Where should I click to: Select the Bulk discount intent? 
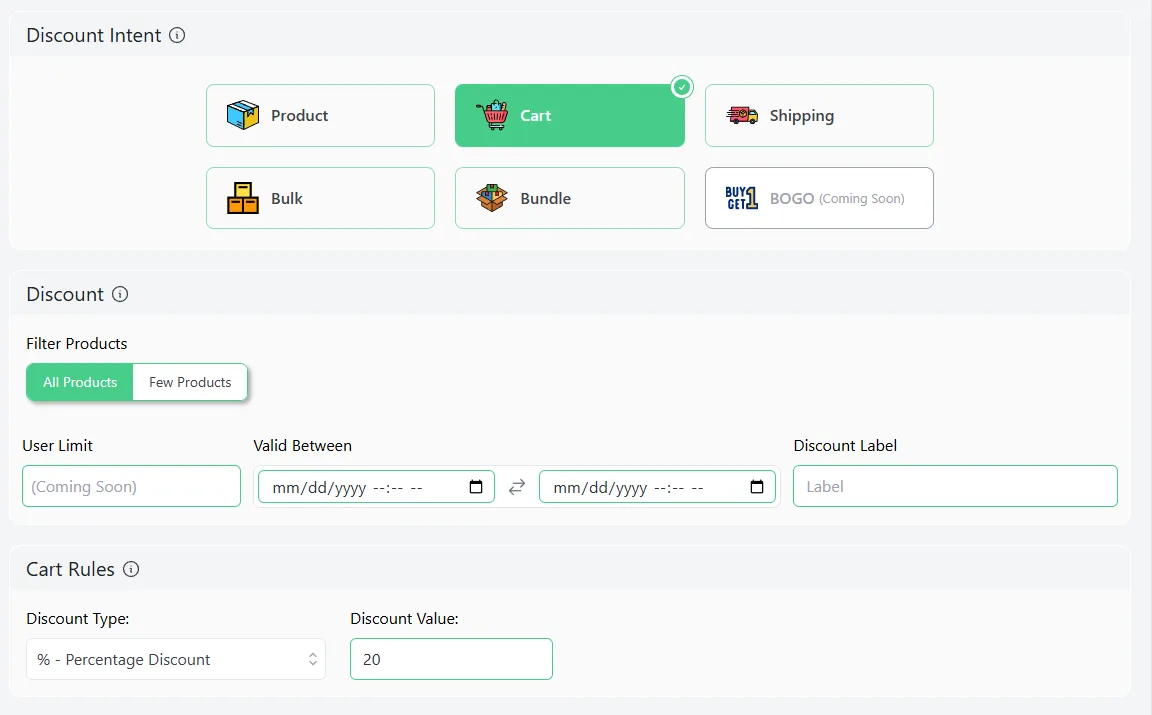[x=320, y=198]
